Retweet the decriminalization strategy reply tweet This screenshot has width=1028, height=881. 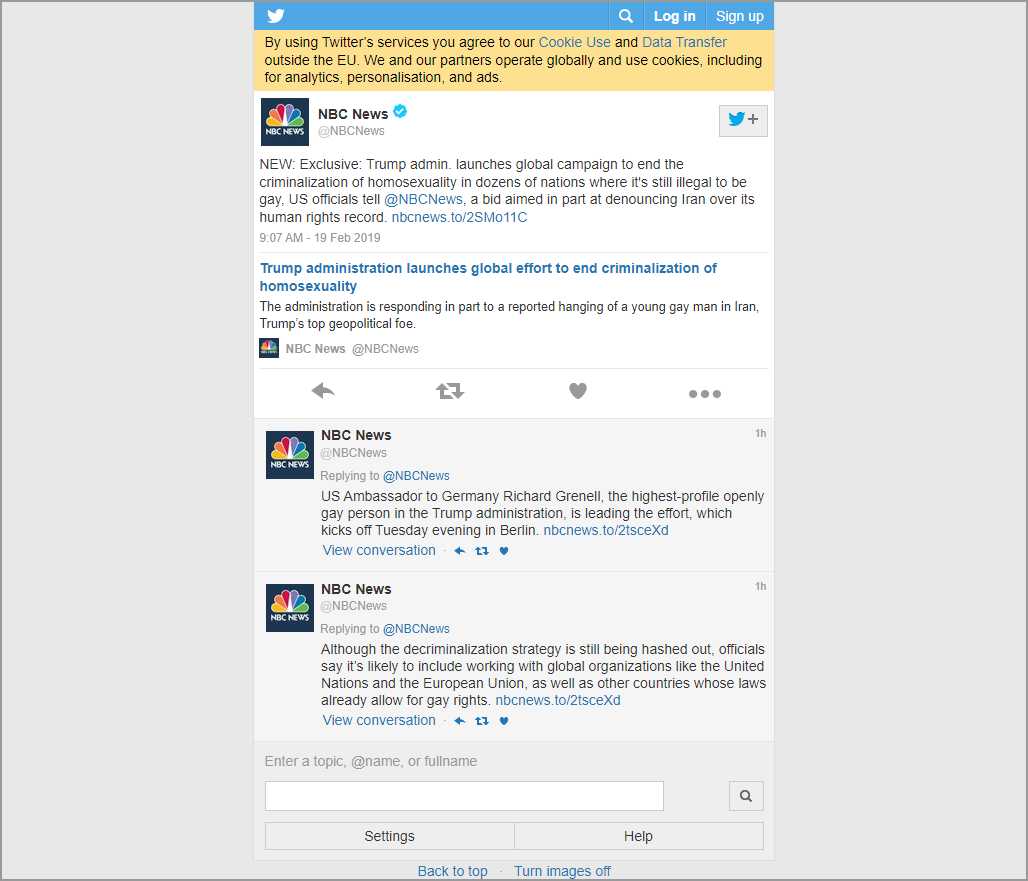tap(482, 721)
